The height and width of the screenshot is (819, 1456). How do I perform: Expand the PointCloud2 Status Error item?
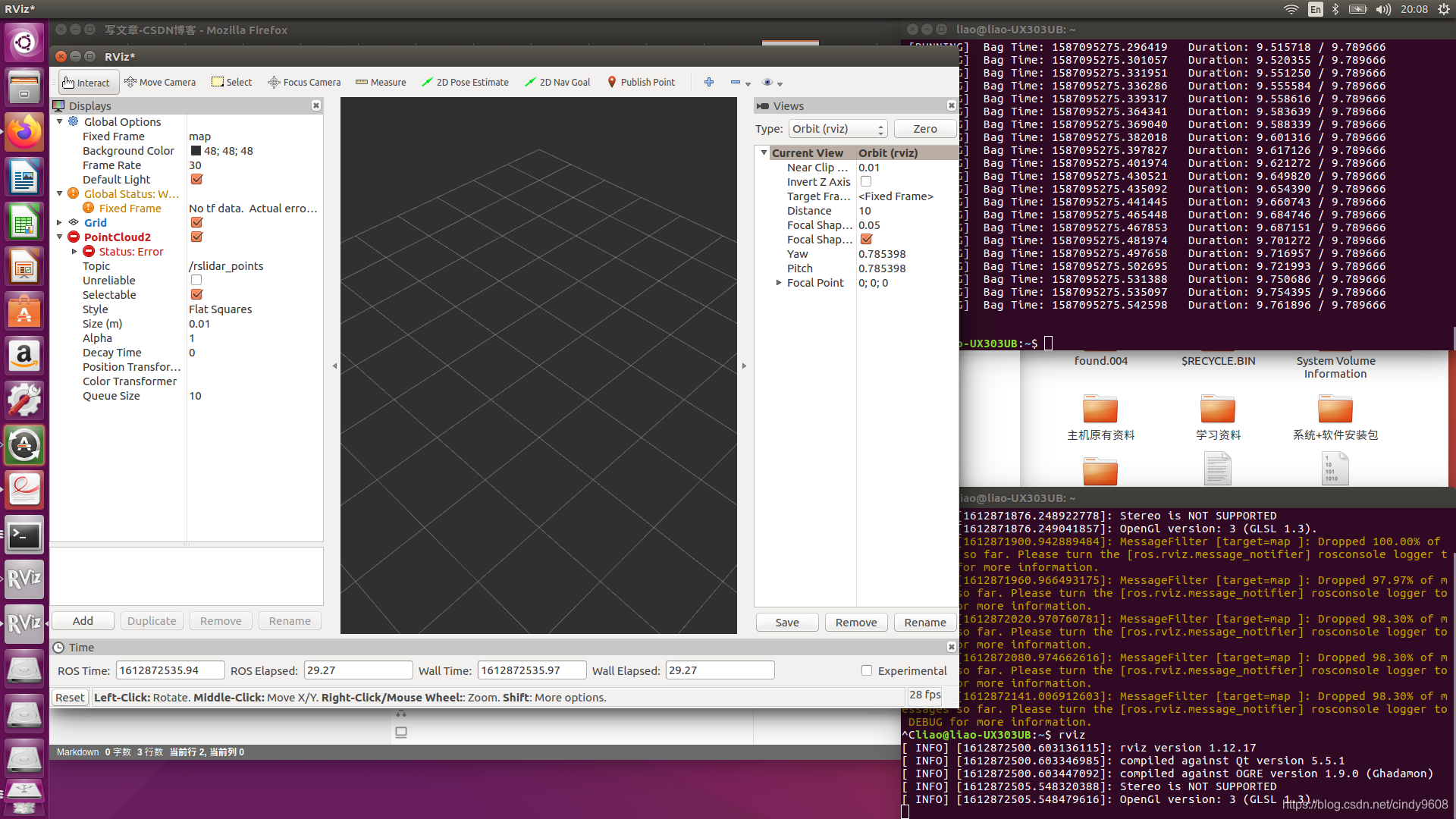coord(76,251)
